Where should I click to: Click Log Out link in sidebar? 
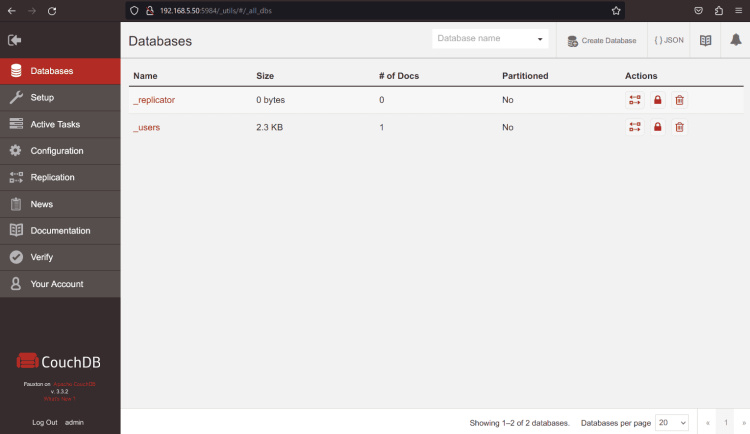45,422
